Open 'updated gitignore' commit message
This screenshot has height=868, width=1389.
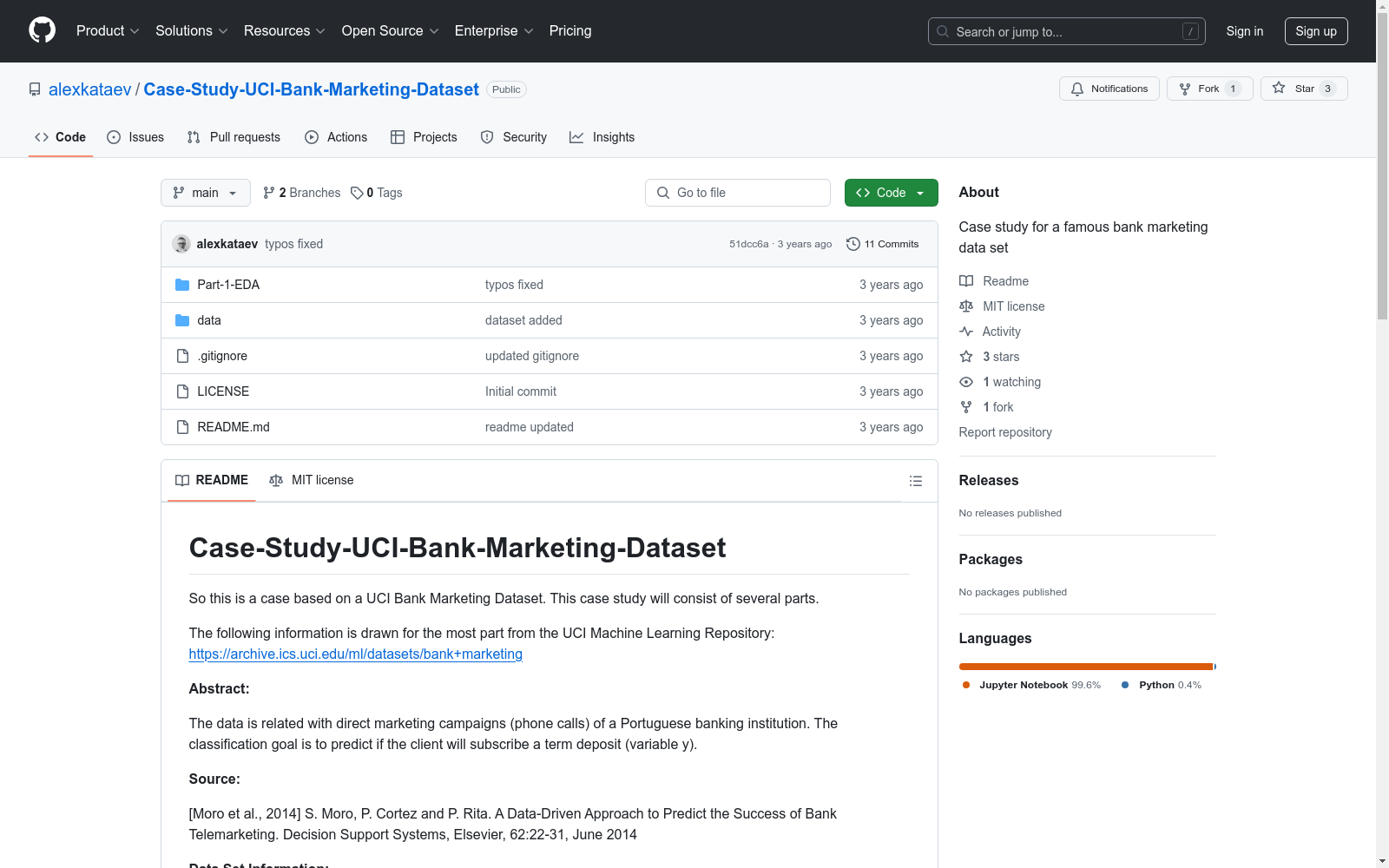coord(532,356)
